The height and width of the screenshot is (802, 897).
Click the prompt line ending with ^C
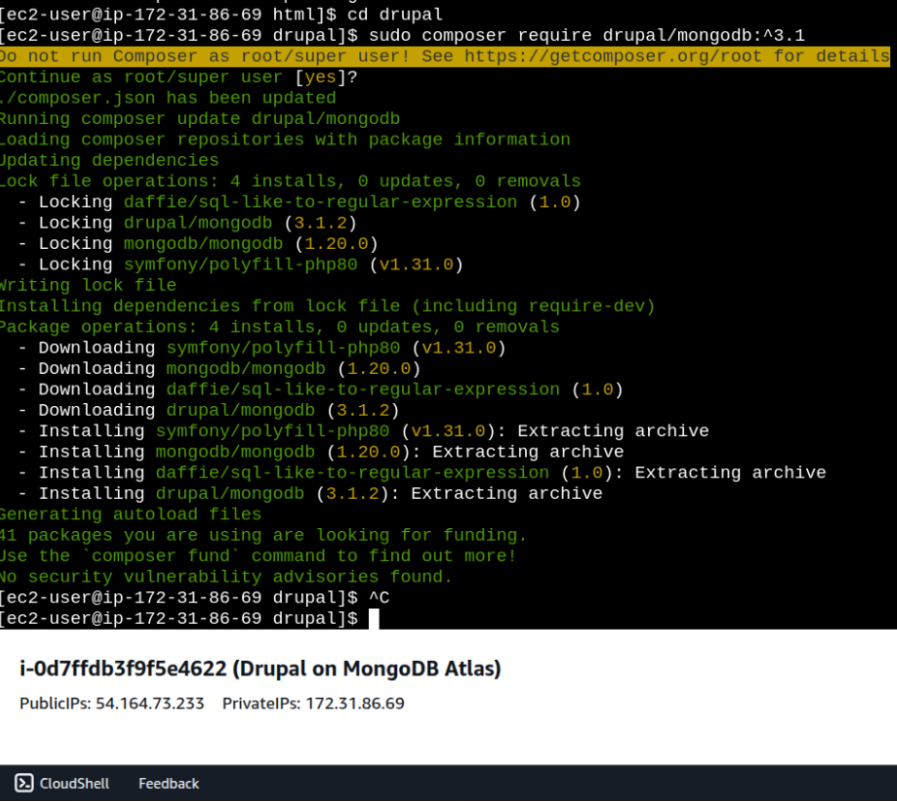(x=195, y=598)
